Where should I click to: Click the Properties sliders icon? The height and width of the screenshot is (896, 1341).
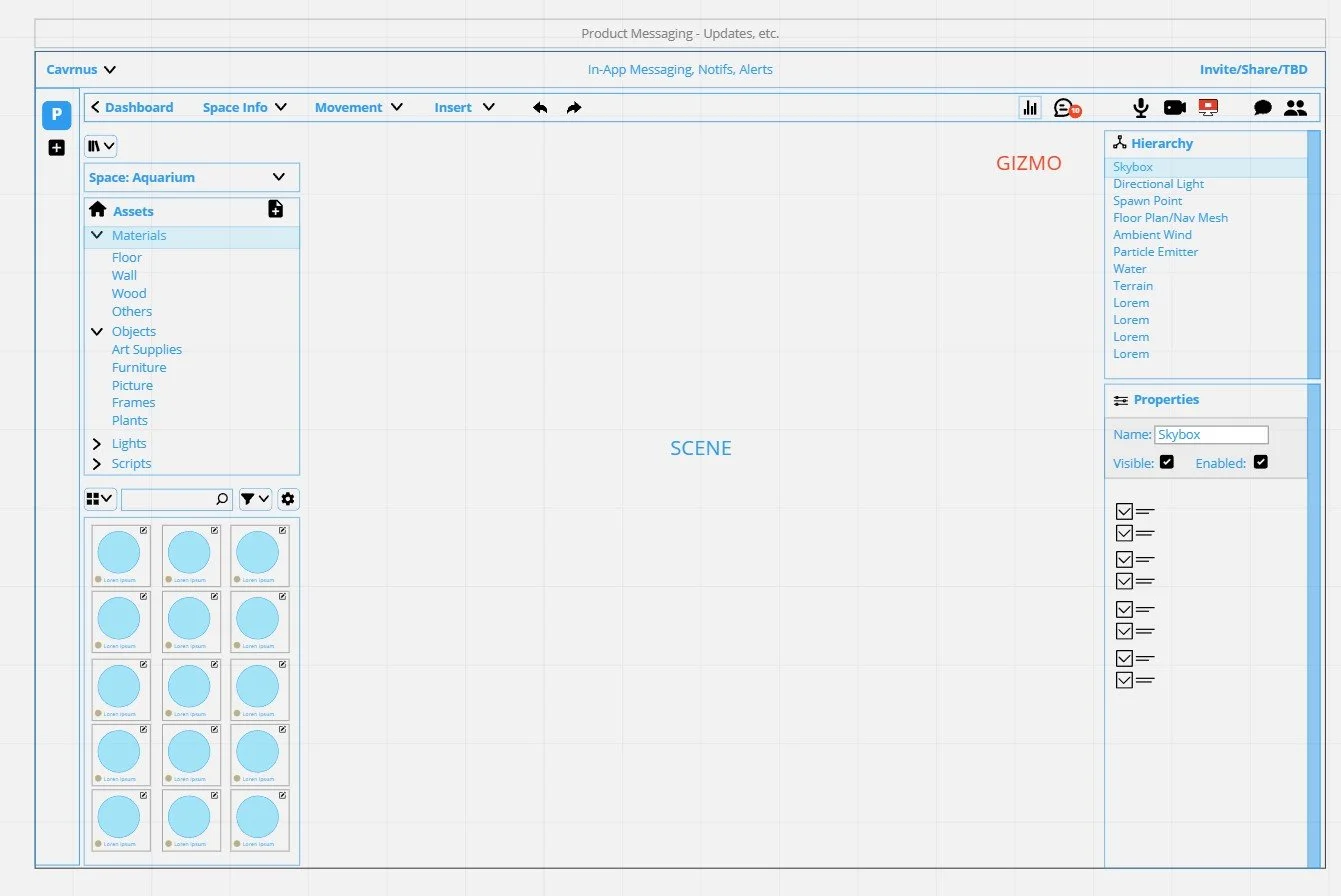point(1121,400)
